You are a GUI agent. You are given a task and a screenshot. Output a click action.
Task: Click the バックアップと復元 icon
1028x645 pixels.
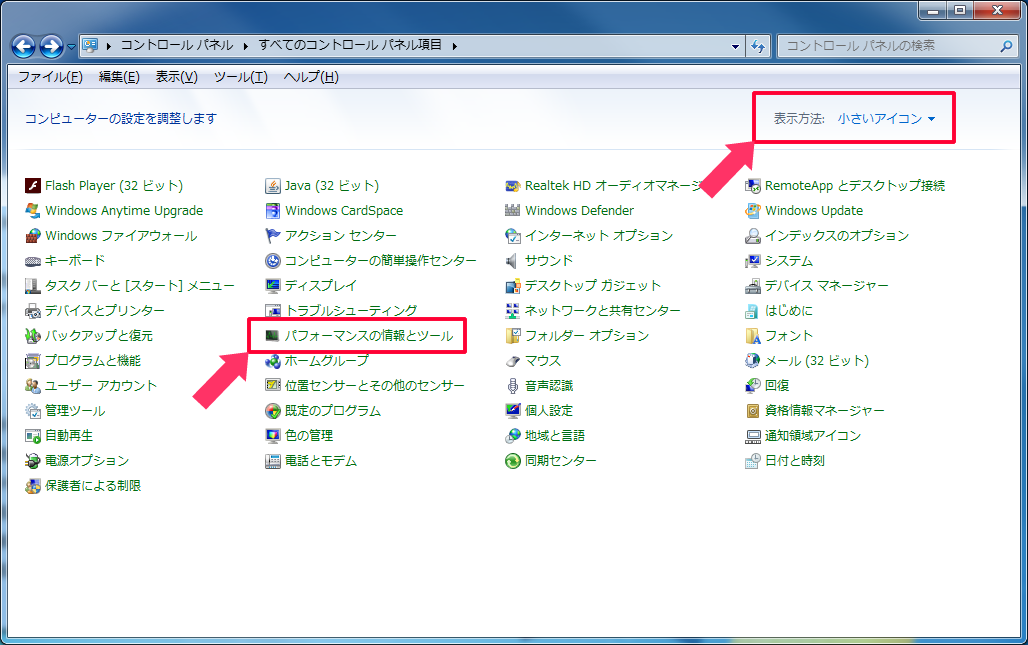pyautogui.click(x=33, y=336)
